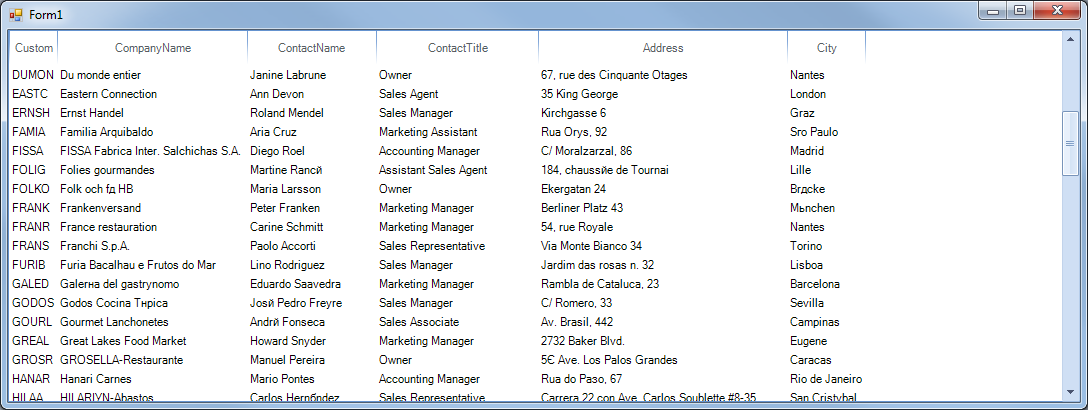Click the ContactTitle column header

(457, 48)
